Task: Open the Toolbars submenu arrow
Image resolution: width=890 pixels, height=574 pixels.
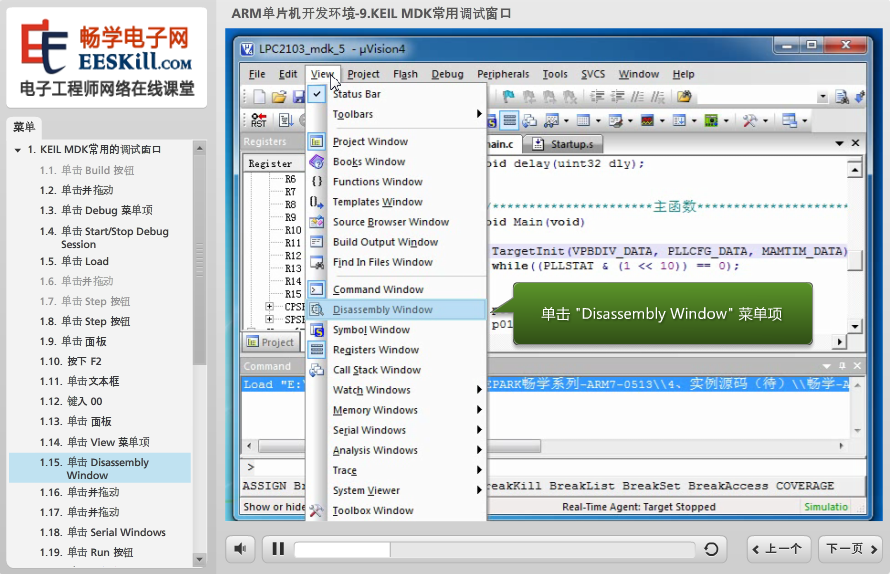Action: [479, 114]
